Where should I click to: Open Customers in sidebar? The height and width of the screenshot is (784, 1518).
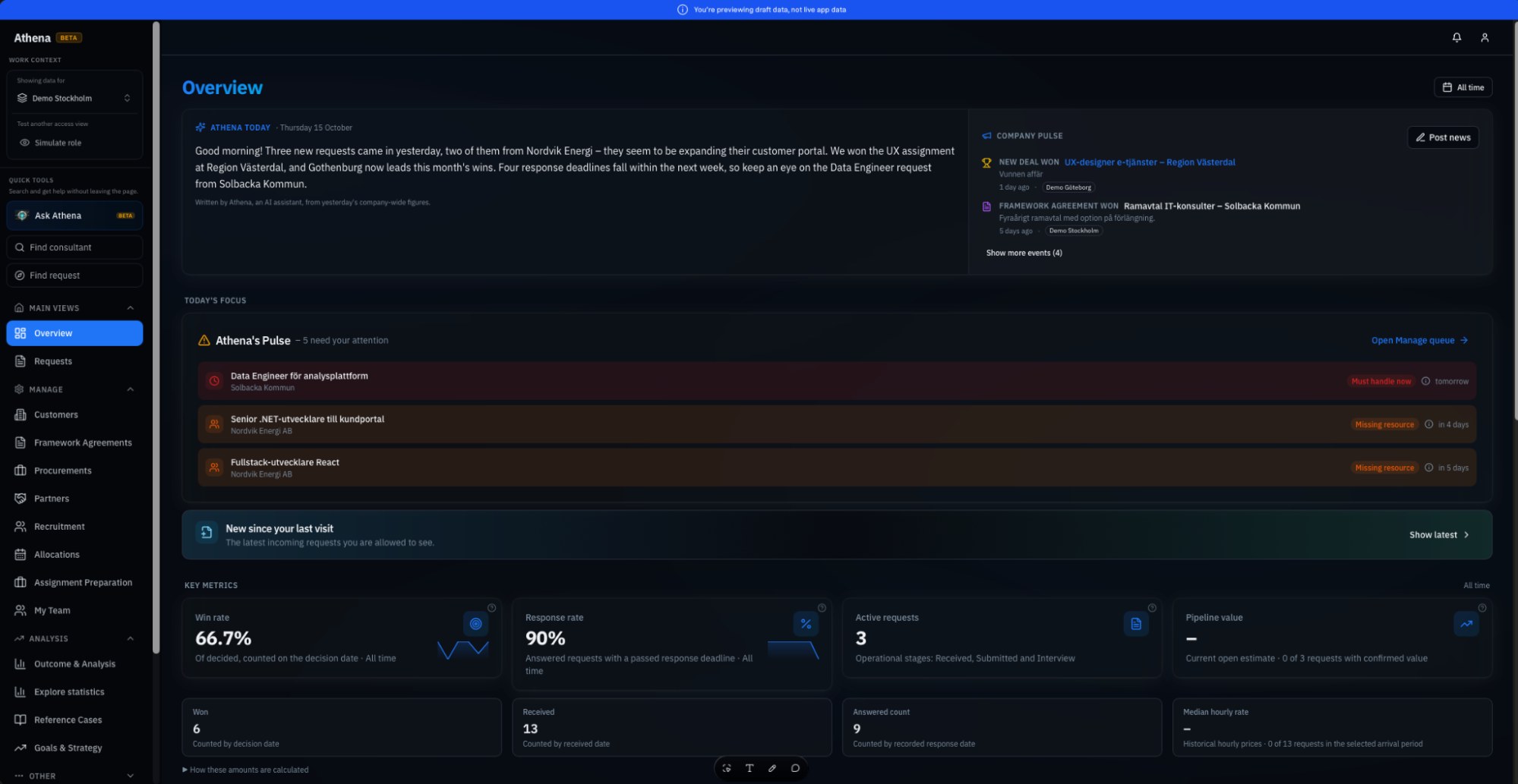pos(74,414)
